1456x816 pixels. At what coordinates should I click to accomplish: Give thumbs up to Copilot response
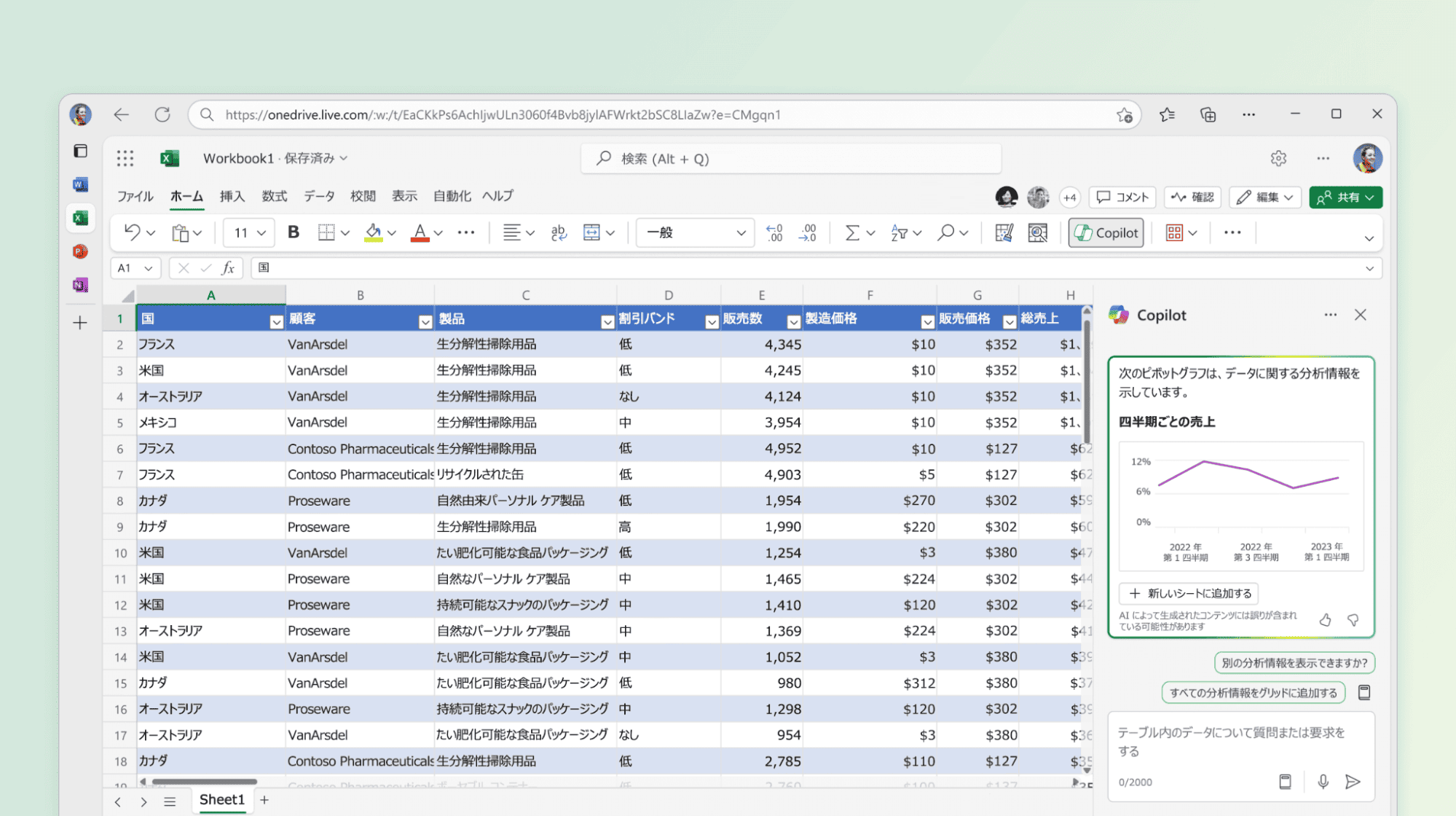[1325, 620]
